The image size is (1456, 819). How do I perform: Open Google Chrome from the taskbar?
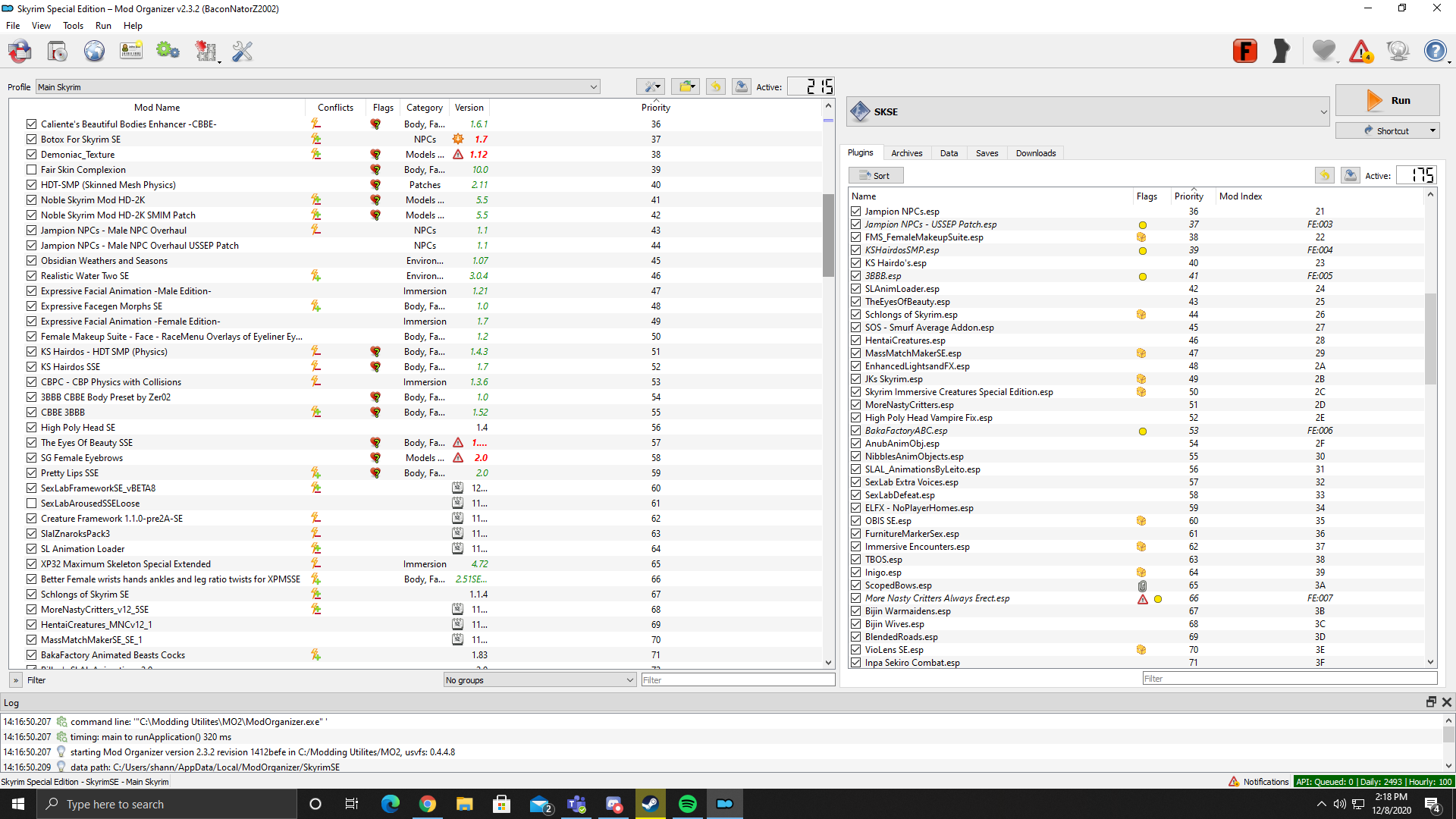[428, 804]
